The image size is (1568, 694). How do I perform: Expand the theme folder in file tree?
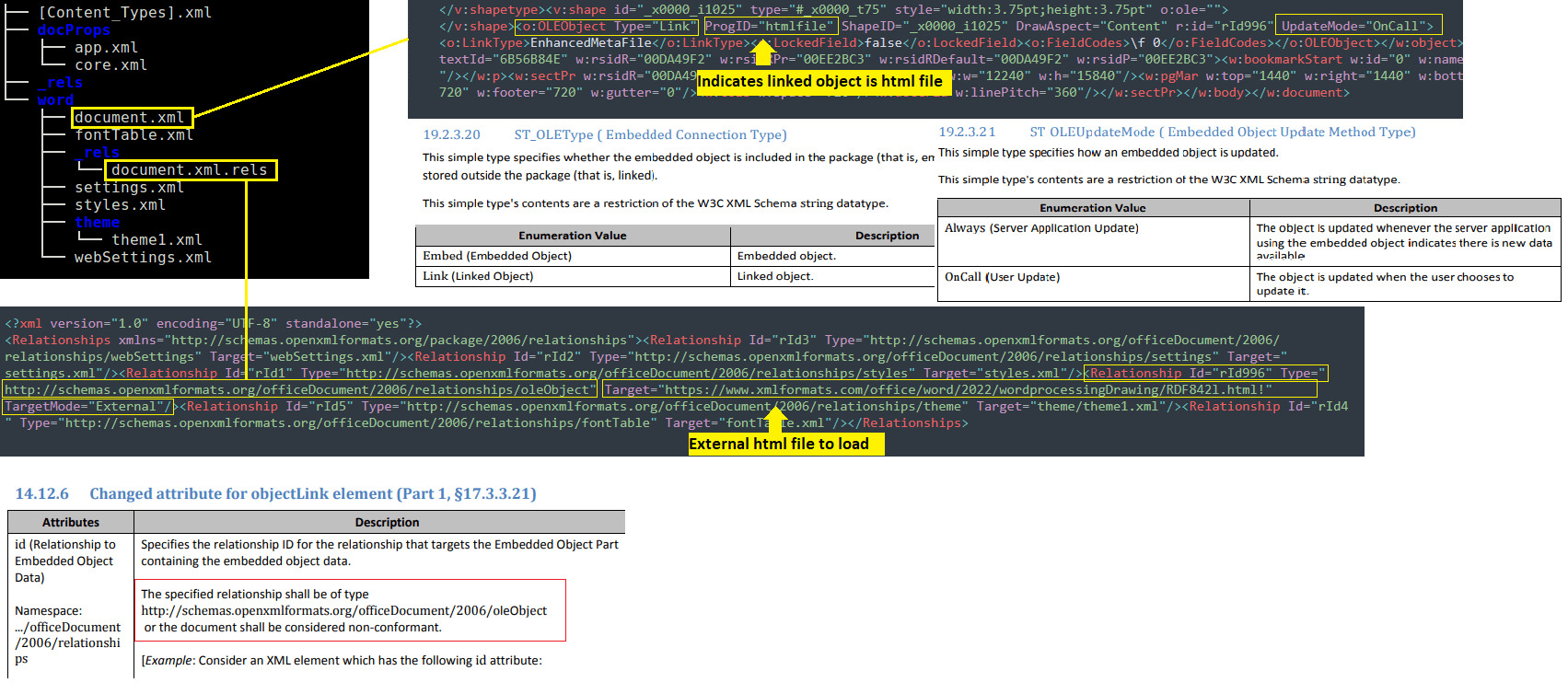98,223
